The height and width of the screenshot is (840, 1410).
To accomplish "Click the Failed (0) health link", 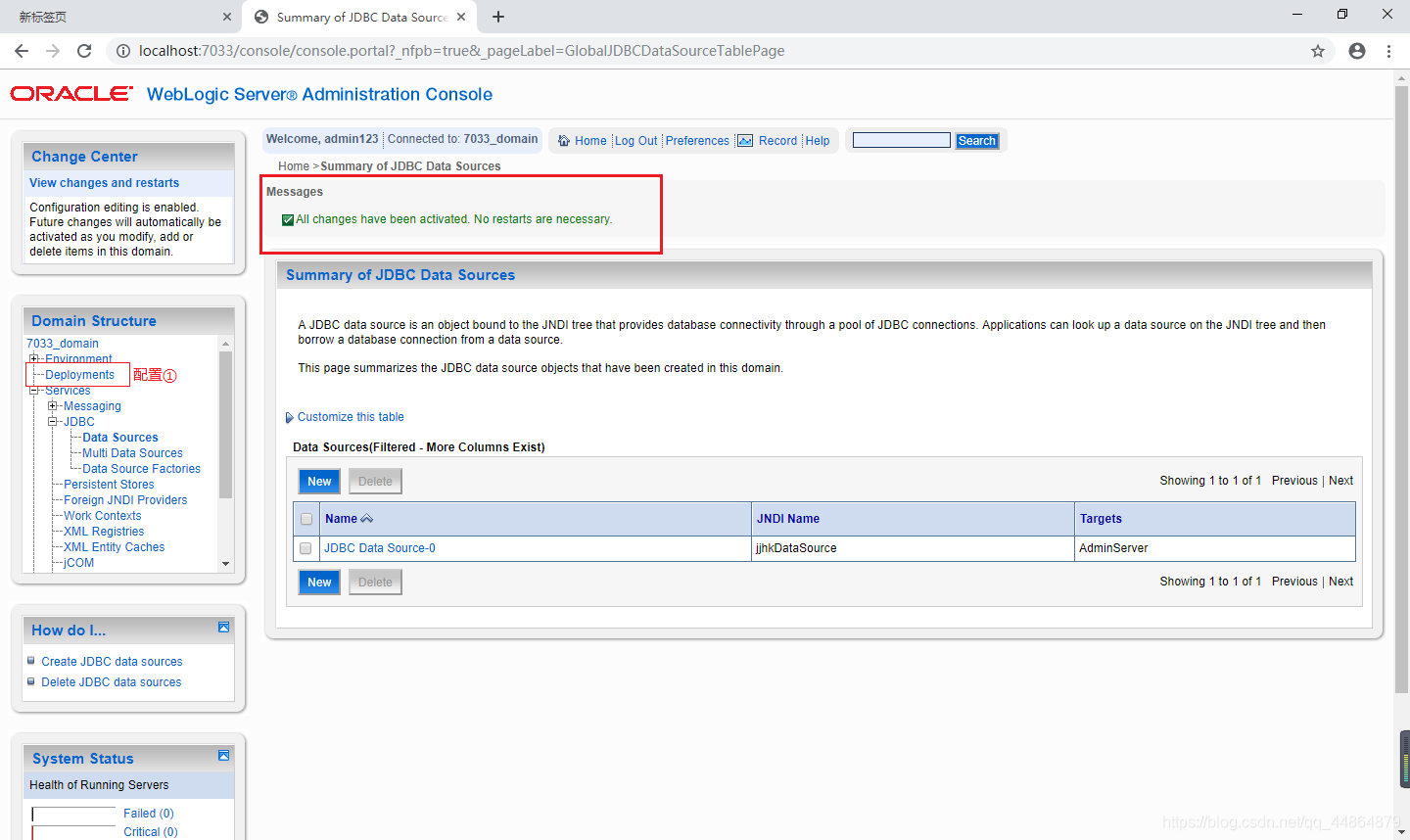I will (x=149, y=814).
